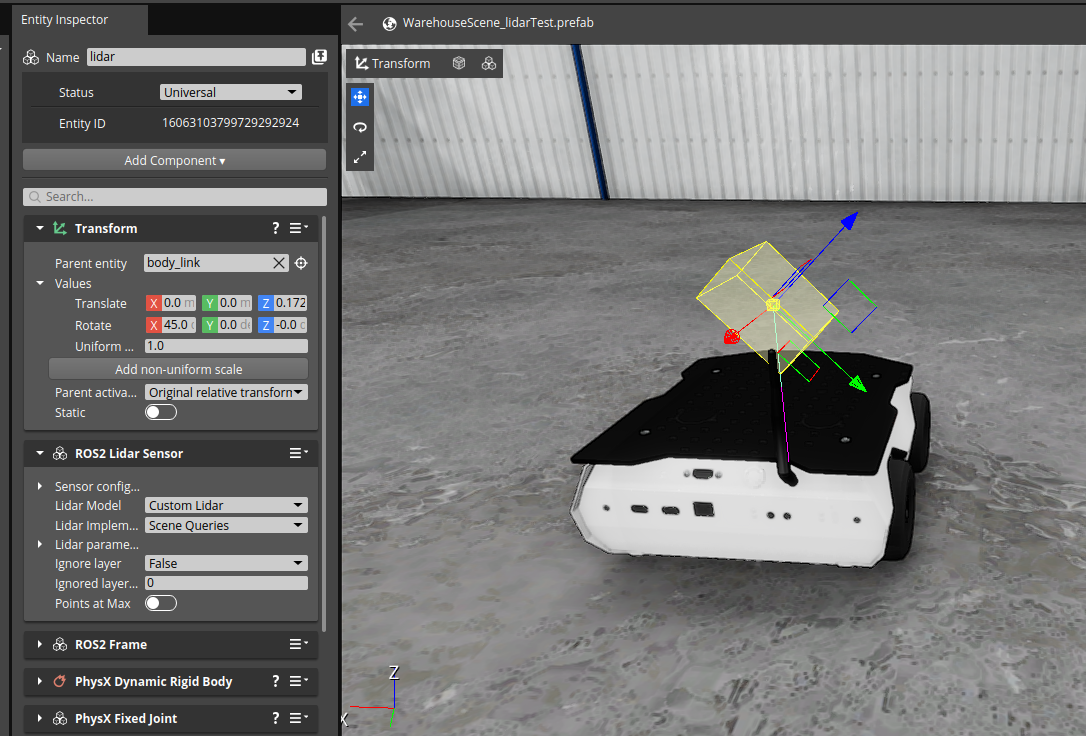This screenshot has height=736, width=1086.
Task: Open PhysX Dynamic Rigid Body help
Action: coord(276,681)
